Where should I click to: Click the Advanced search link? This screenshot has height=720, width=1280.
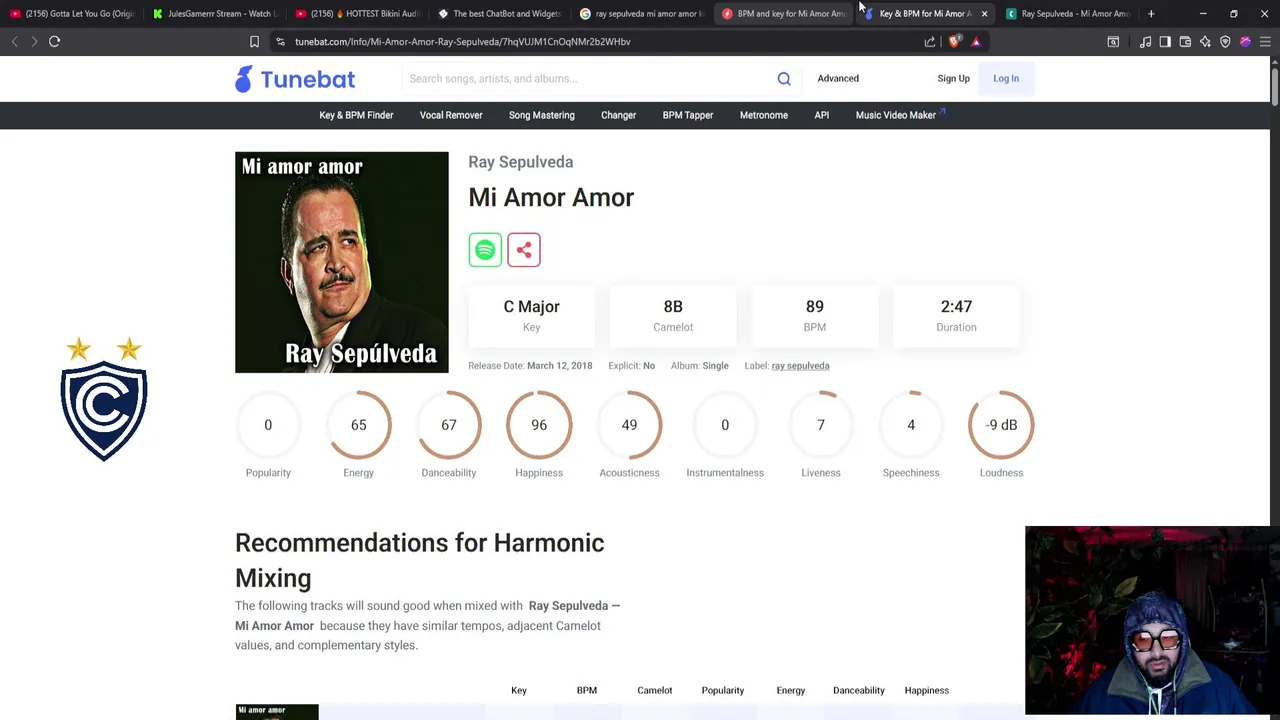click(x=838, y=78)
